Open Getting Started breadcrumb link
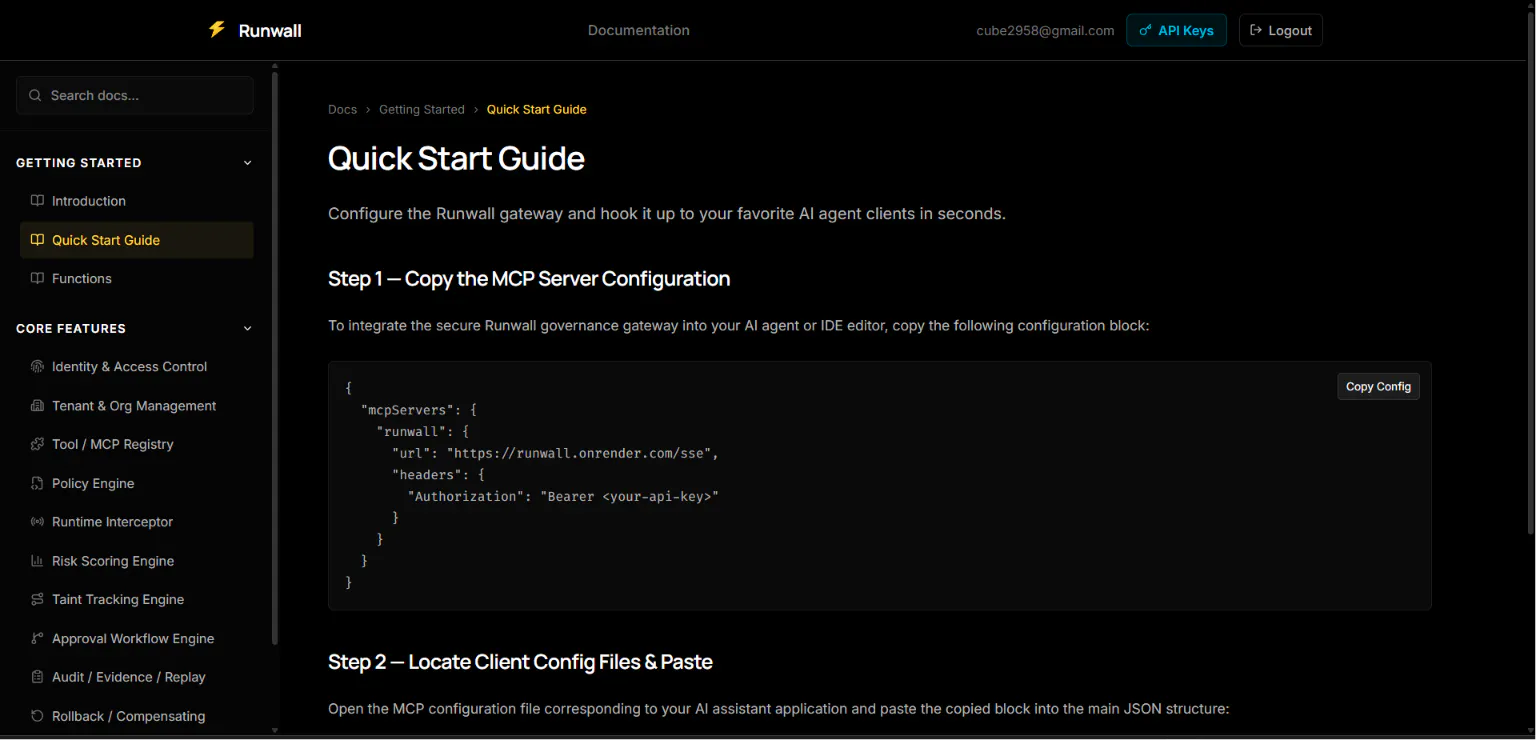The image size is (1536, 740). 422,110
